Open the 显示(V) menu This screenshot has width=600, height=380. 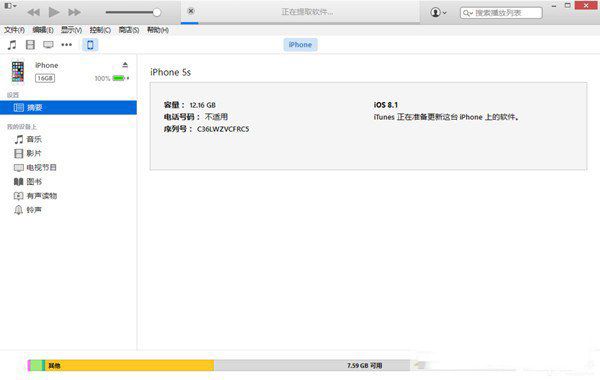72,30
